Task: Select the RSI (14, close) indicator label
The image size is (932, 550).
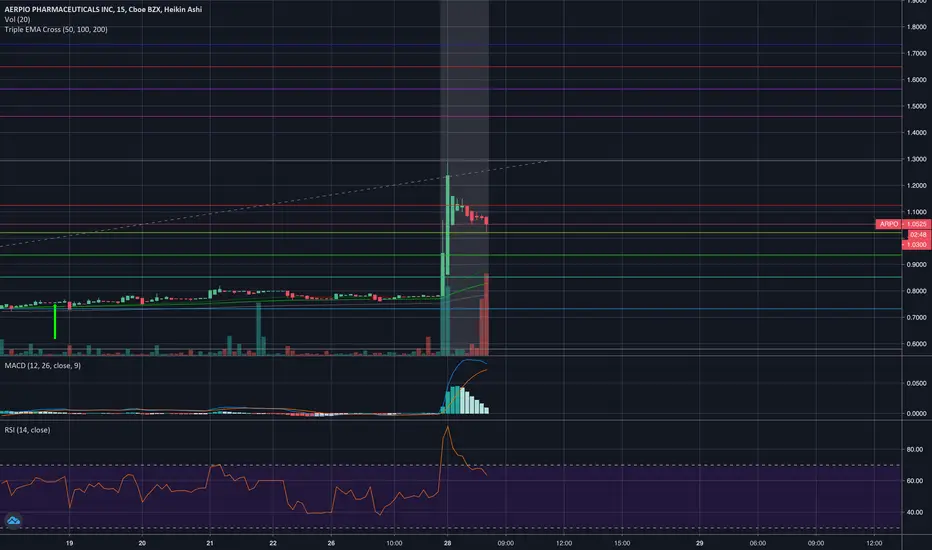Action: (27, 429)
